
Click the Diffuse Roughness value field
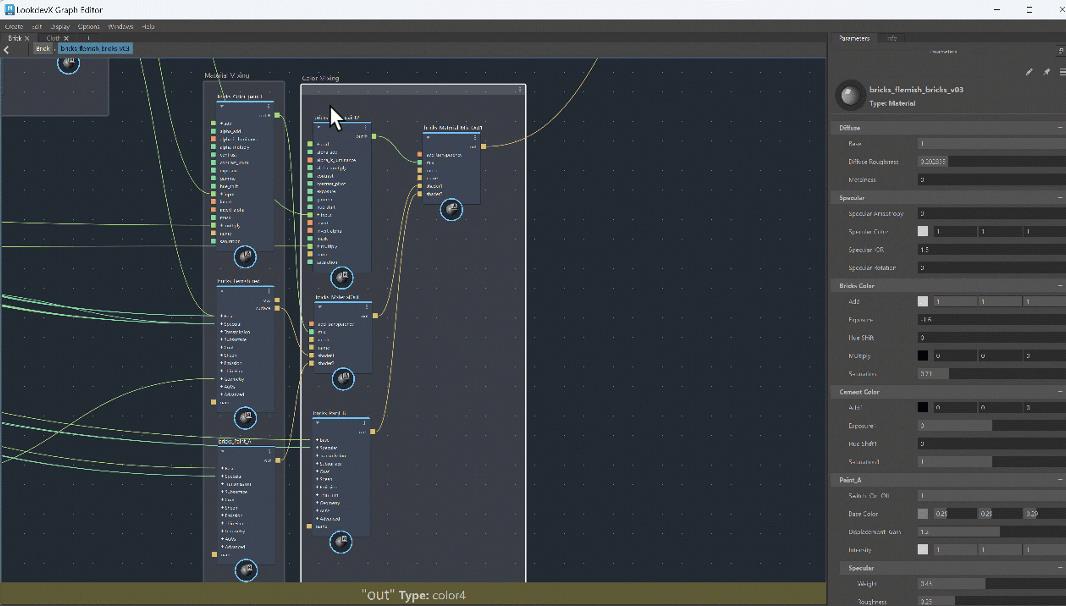coord(940,161)
